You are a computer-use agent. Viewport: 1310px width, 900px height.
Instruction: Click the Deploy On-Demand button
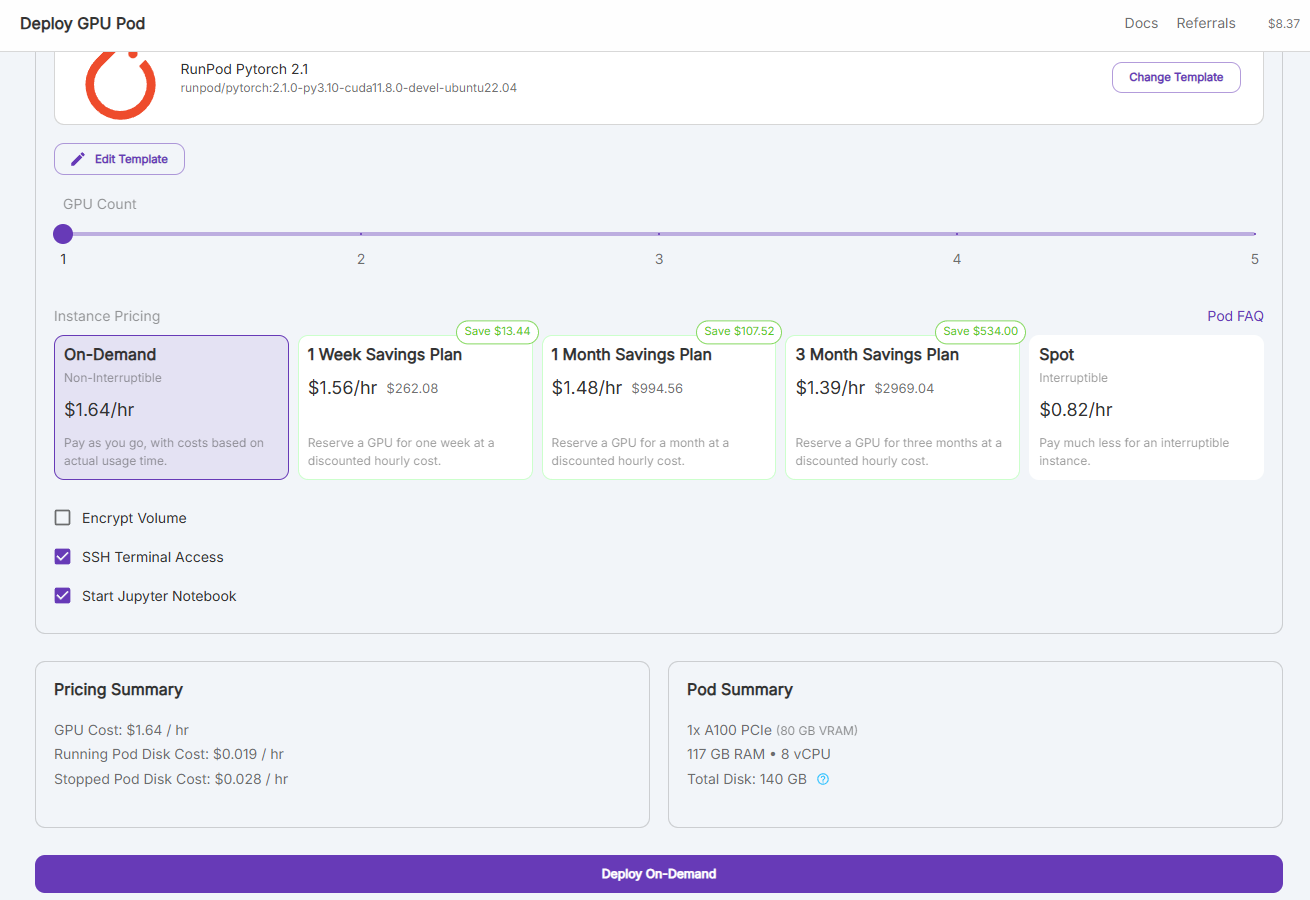coord(659,874)
